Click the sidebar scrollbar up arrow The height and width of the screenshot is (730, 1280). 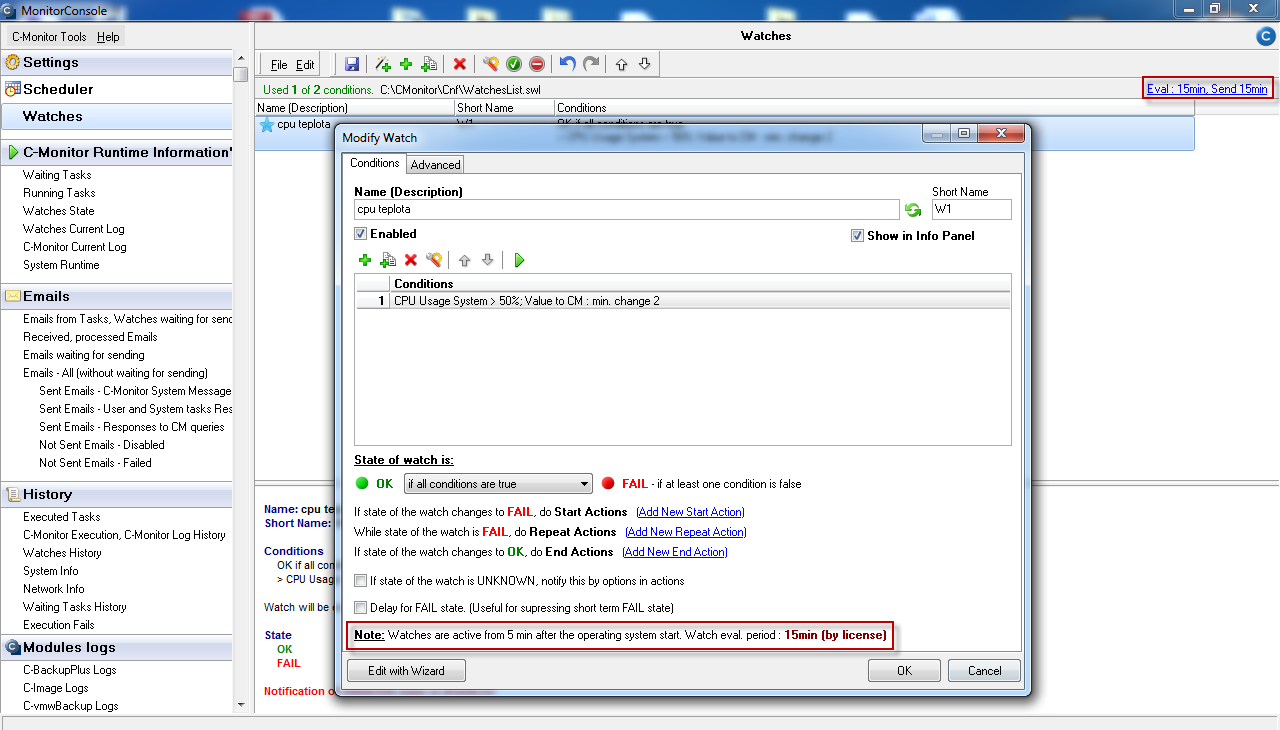click(x=240, y=57)
